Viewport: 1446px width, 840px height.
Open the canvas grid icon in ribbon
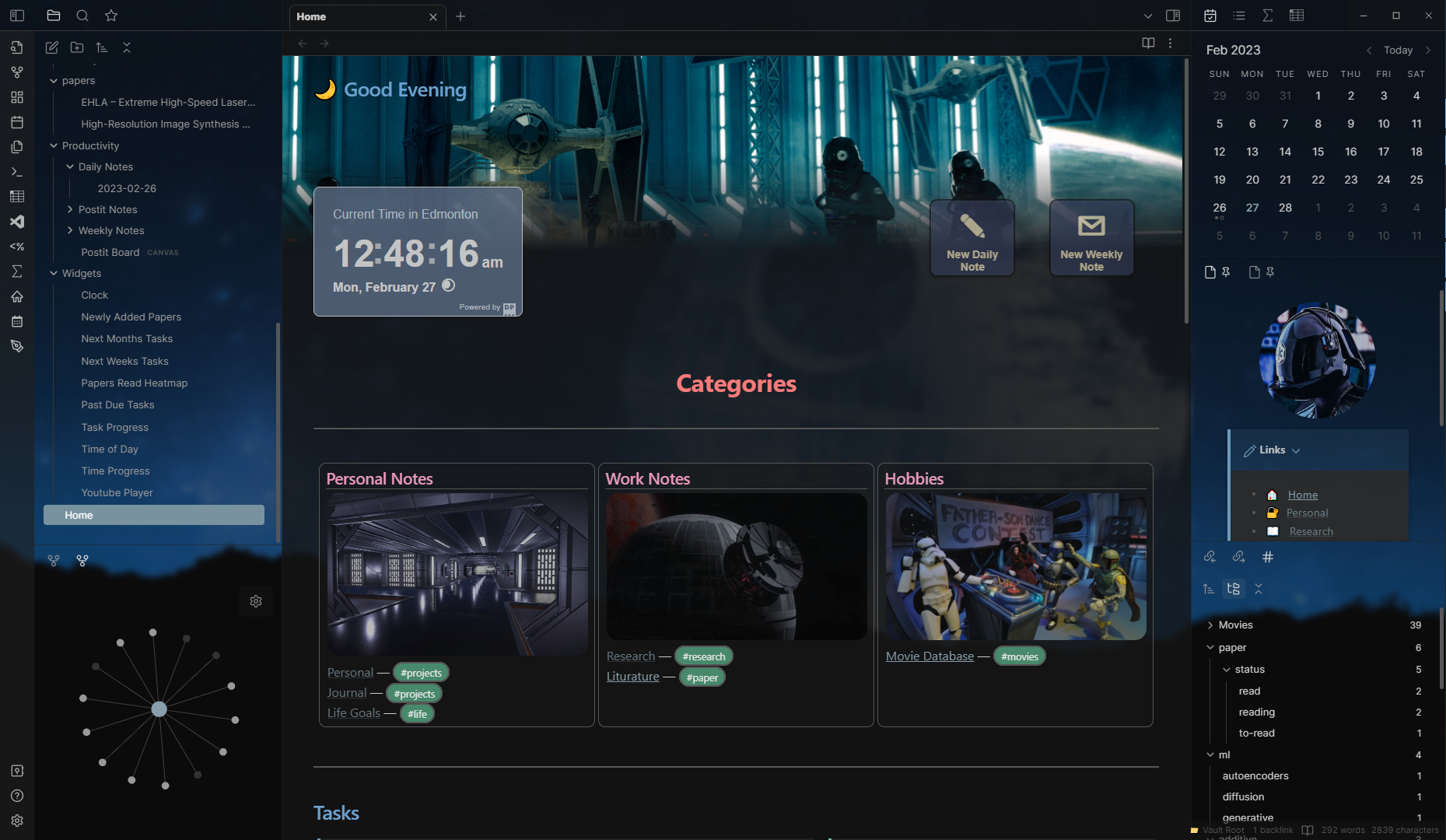click(17, 97)
